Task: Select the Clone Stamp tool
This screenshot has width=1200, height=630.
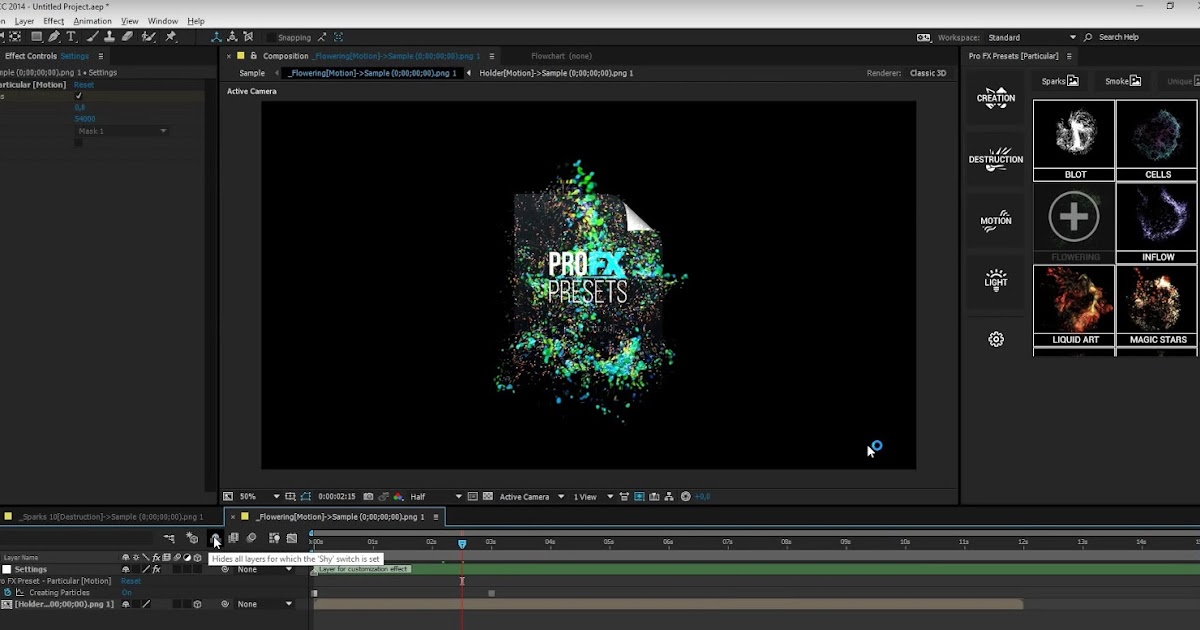Action: click(x=110, y=36)
